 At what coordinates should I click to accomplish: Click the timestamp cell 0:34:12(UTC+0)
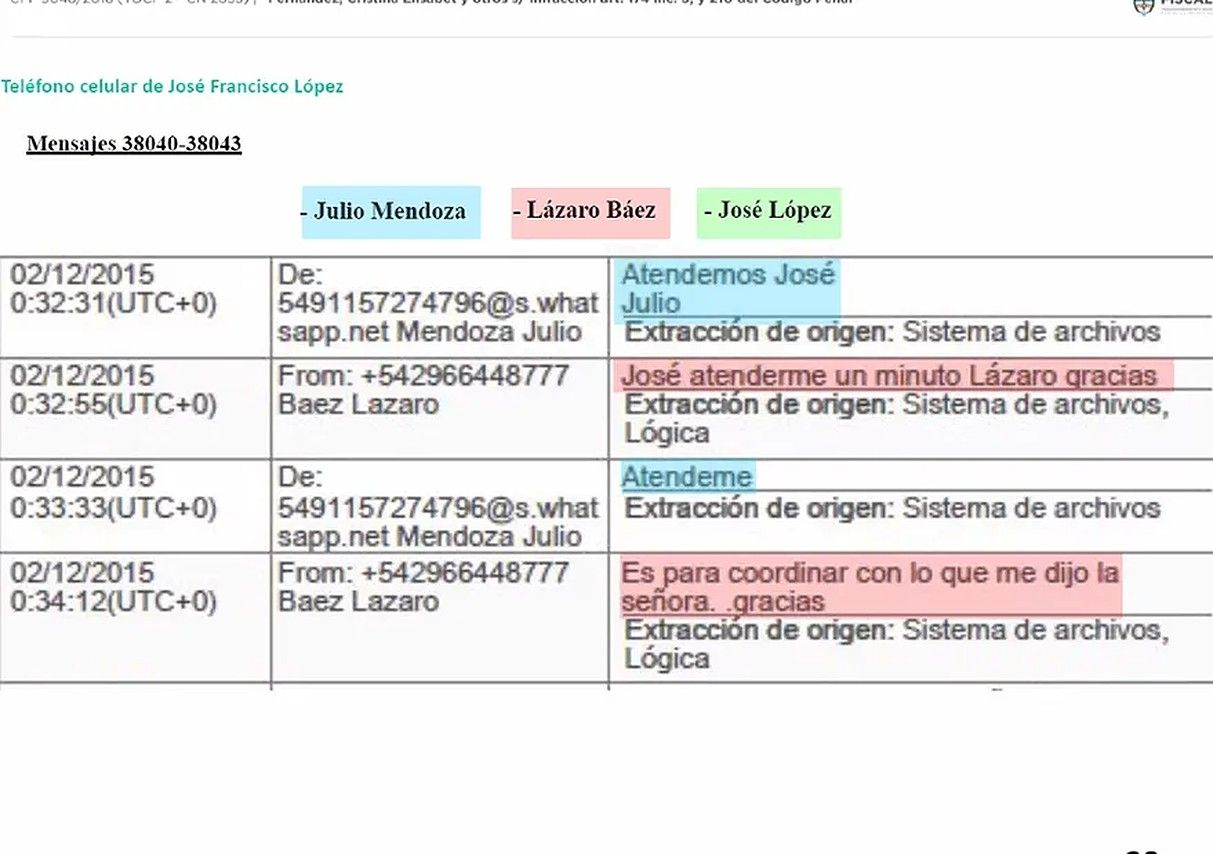point(113,602)
